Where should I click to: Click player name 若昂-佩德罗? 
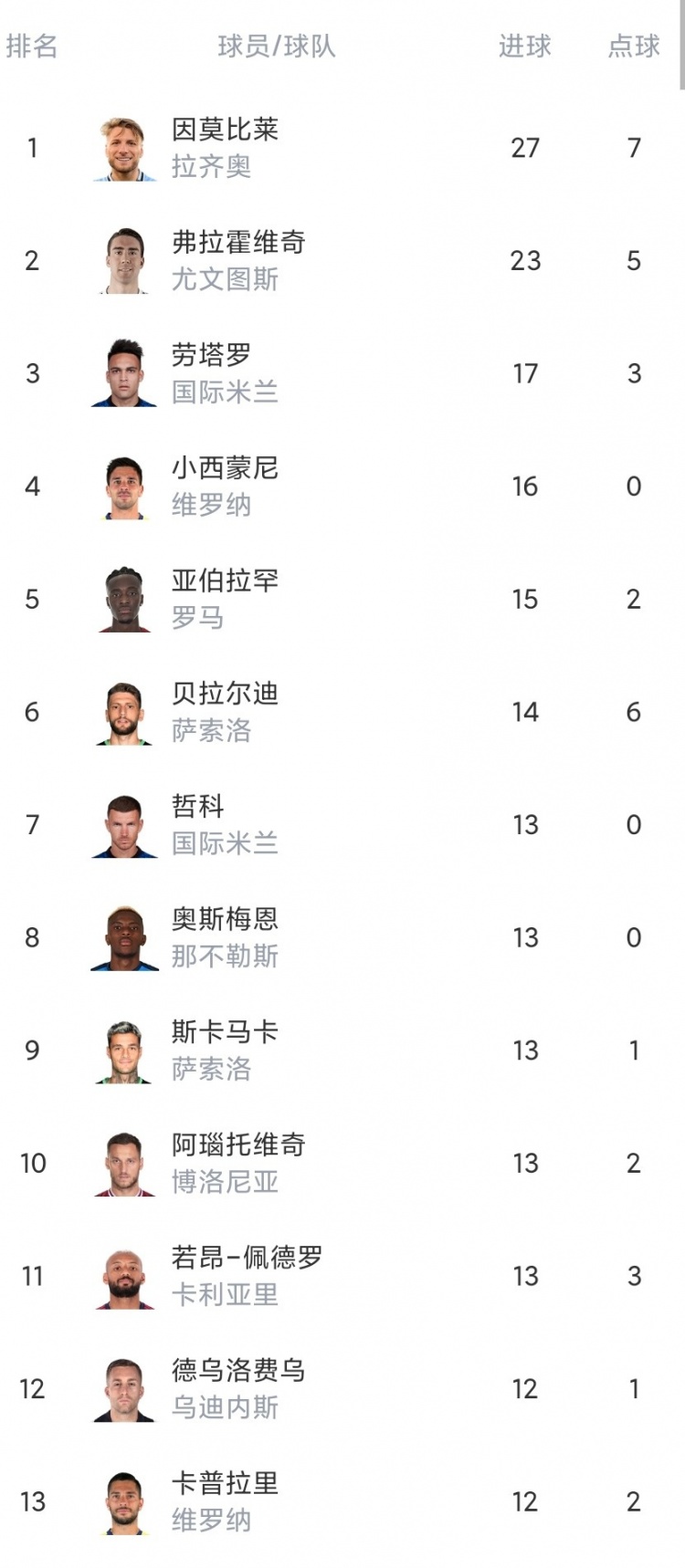(x=247, y=1258)
